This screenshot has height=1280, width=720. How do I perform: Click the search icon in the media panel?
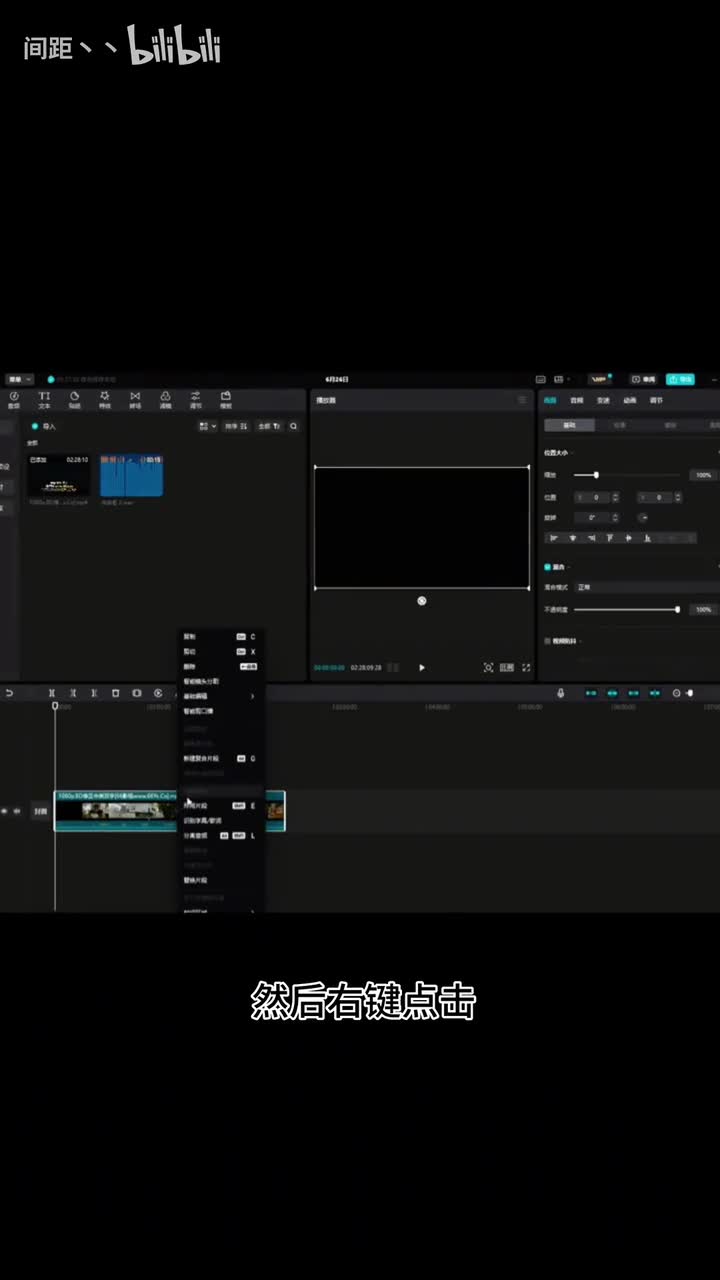coord(293,426)
